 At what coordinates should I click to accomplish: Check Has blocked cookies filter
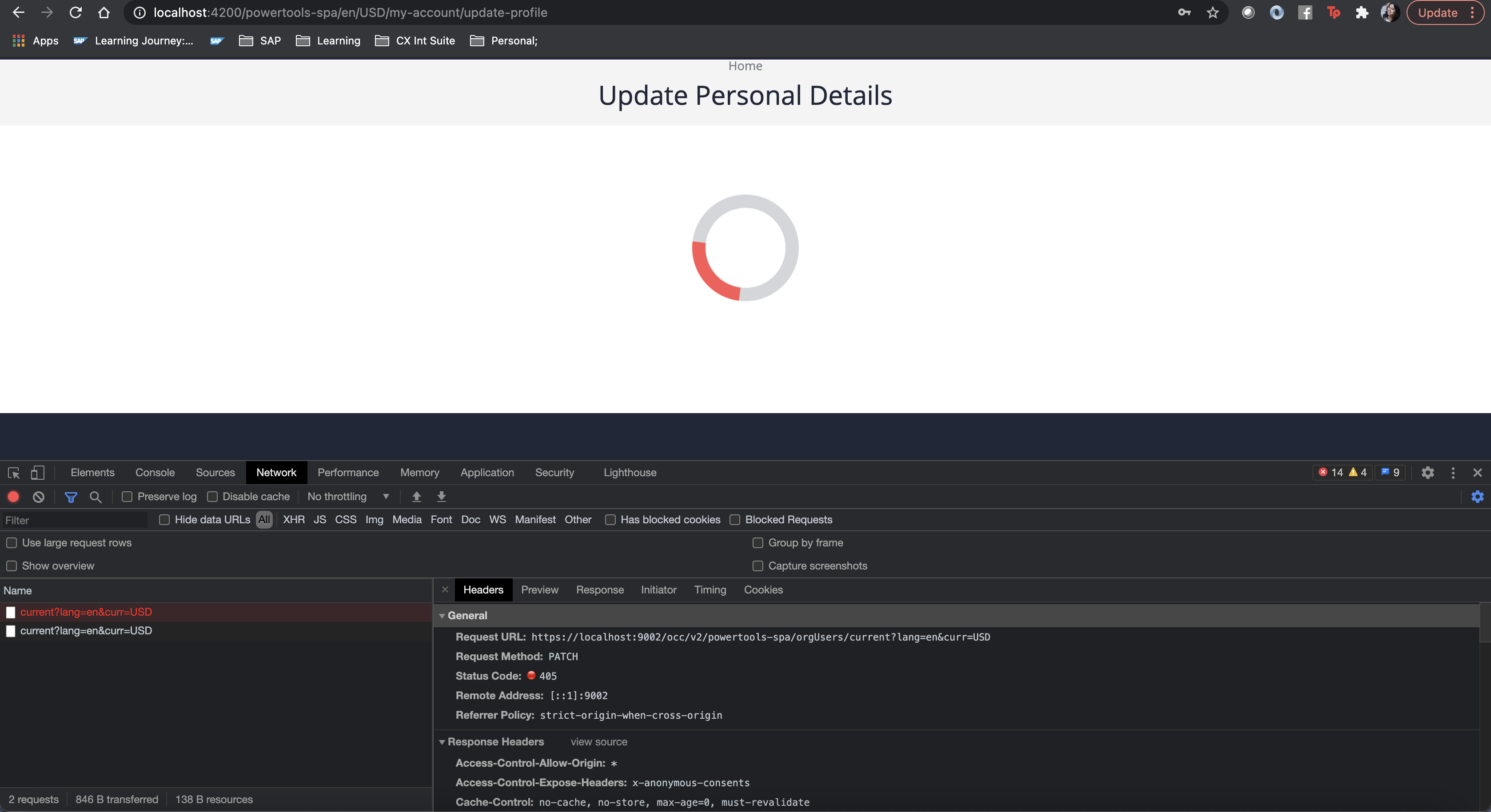click(610, 520)
